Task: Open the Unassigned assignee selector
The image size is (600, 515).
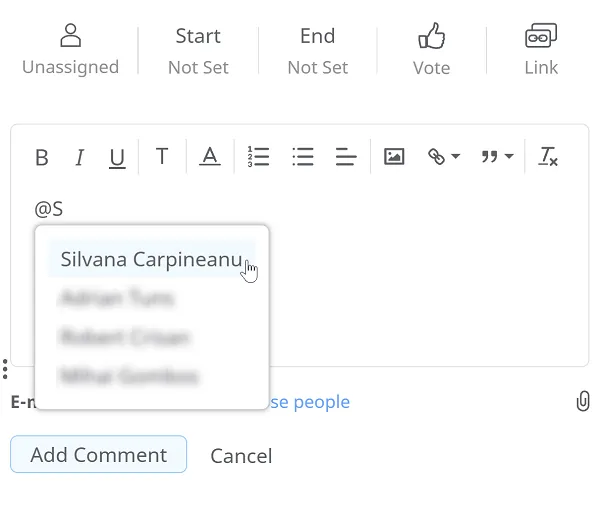Action: pyautogui.click(x=70, y=50)
